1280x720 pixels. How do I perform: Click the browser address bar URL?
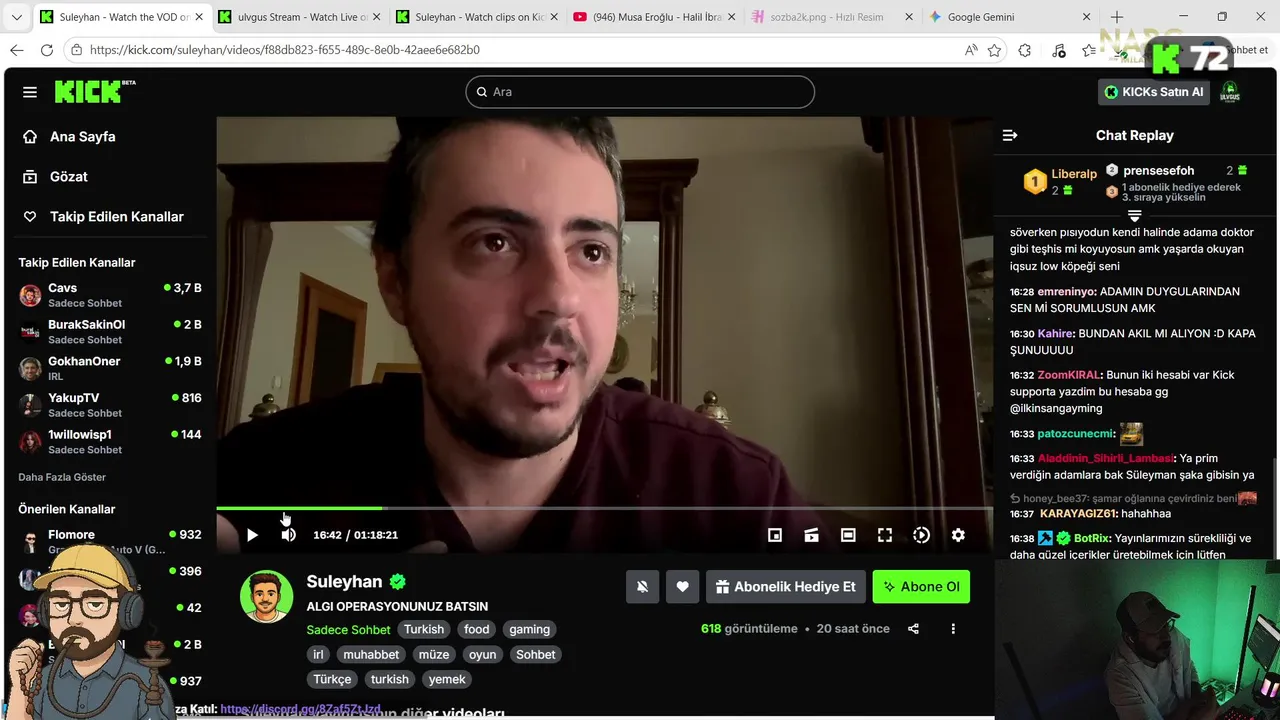coord(284,50)
